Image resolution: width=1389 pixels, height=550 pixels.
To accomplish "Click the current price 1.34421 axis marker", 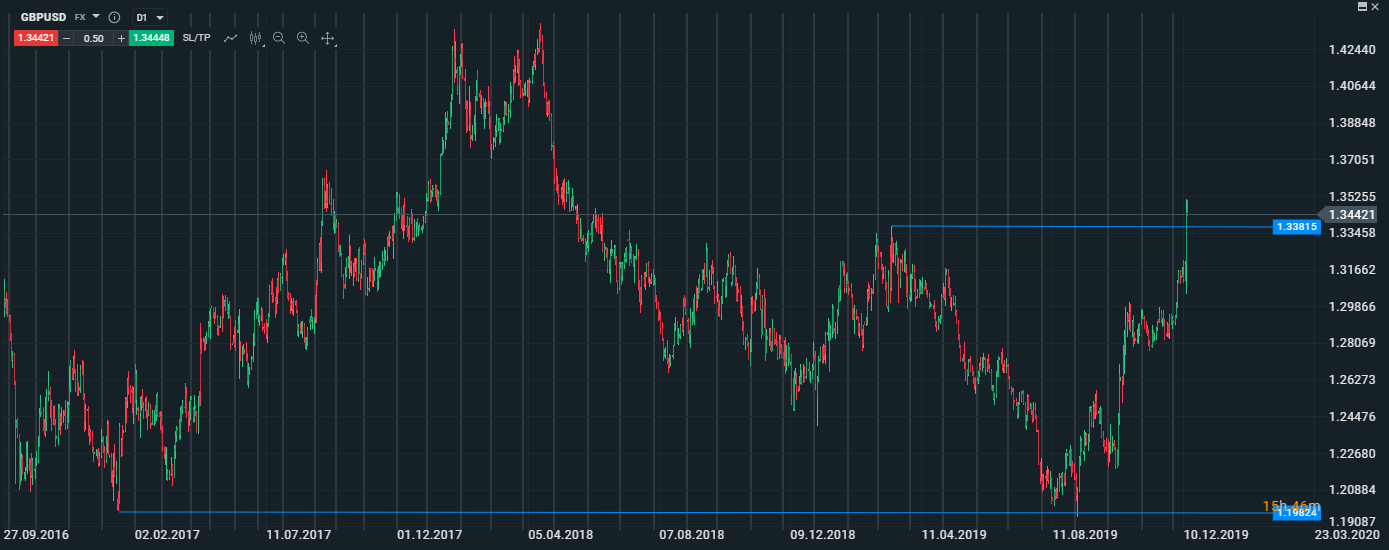I will [1352, 214].
